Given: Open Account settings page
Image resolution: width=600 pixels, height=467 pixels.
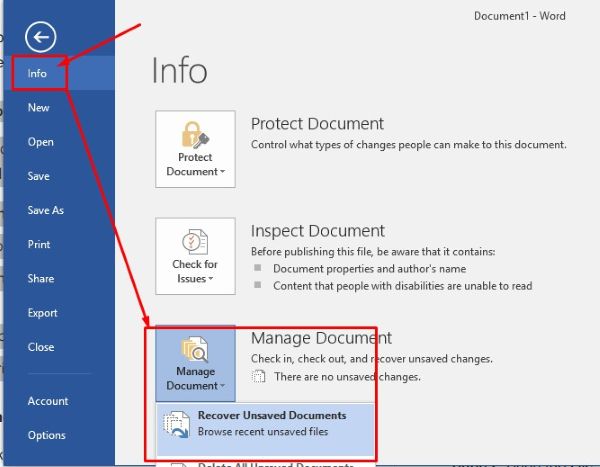Looking at the screenshot, I should coord(48,401).
